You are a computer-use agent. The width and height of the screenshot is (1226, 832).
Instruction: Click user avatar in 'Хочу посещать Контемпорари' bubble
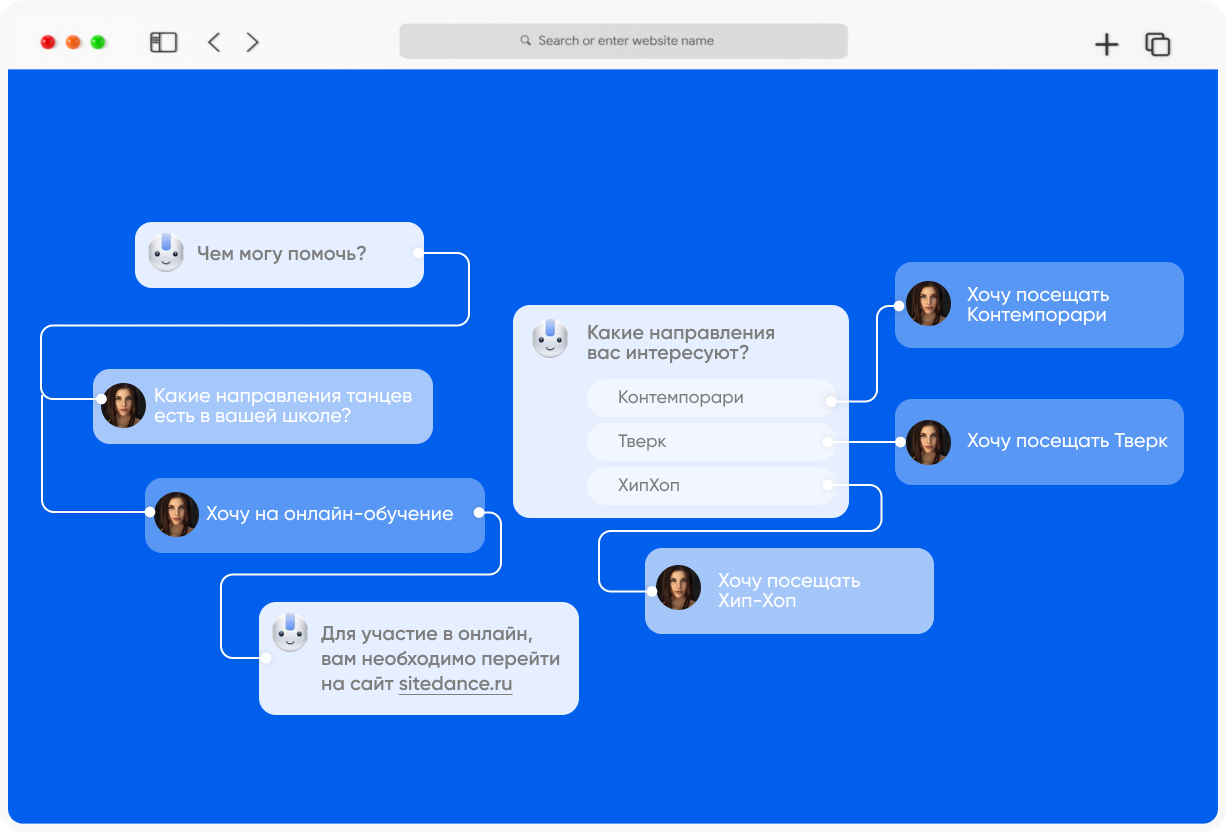point(928,303)
